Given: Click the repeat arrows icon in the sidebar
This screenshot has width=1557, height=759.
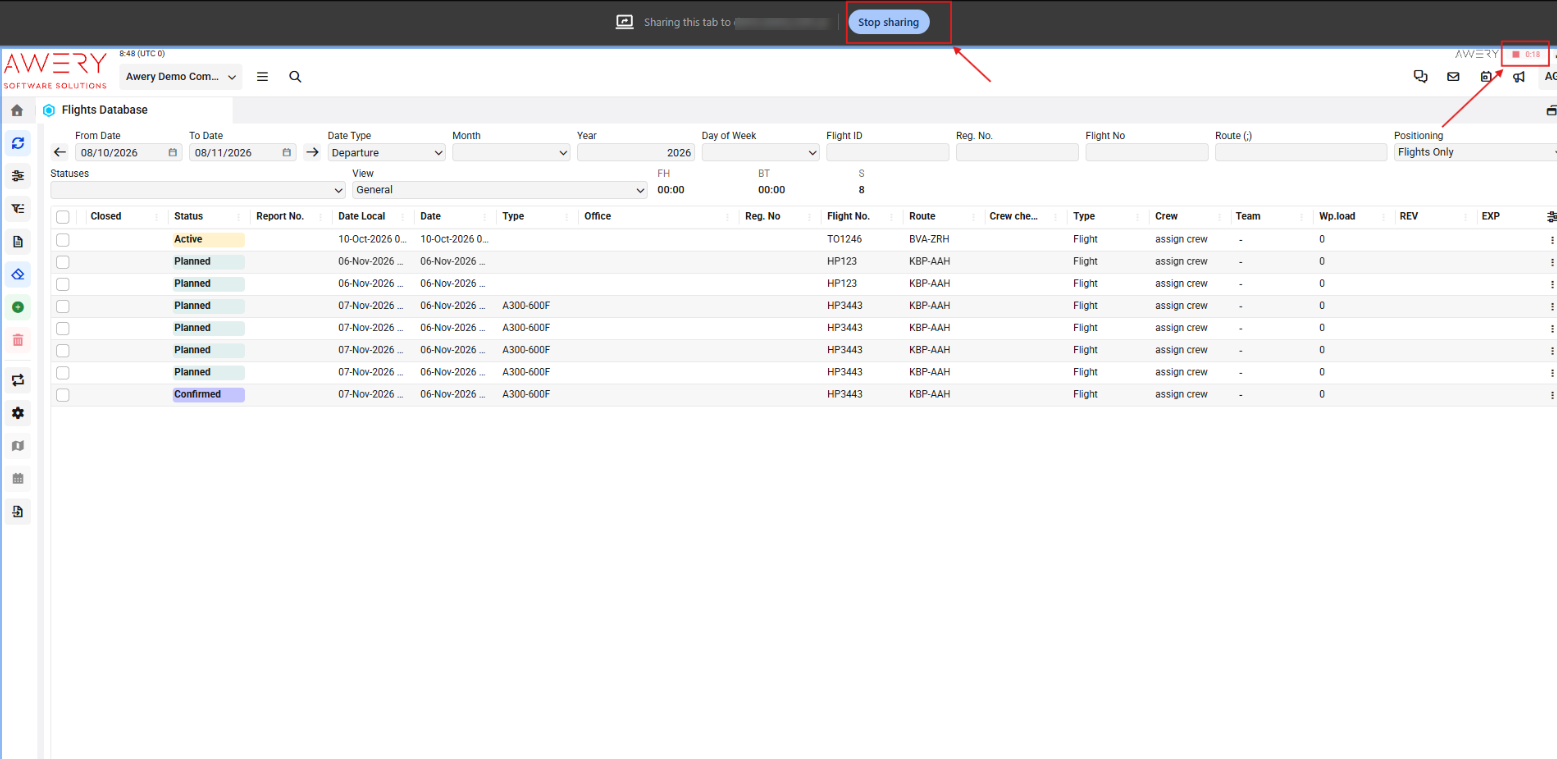Looking at the screenshot, I should [17, 380].
